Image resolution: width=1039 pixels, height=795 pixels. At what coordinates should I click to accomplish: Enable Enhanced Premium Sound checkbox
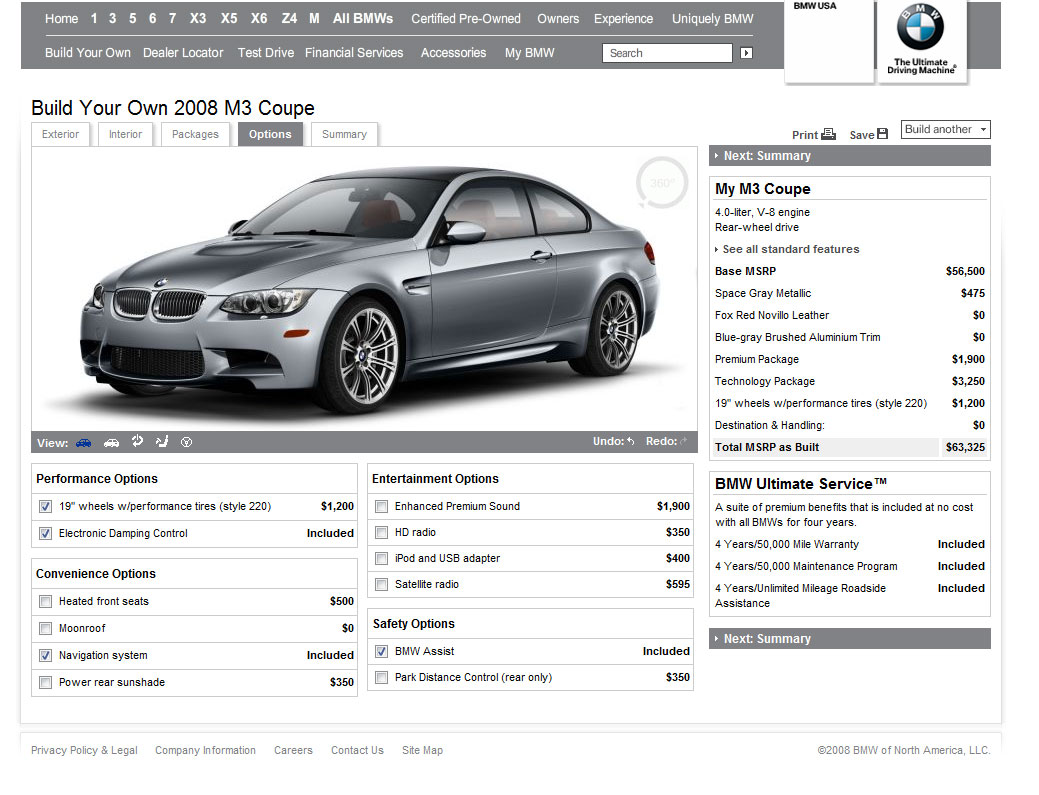tap(381, 507)
